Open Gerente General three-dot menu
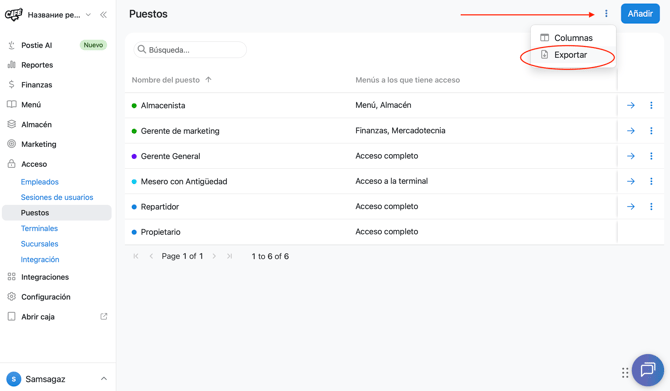The width and height of the screenshot is (670, 391). click(651, 156)
